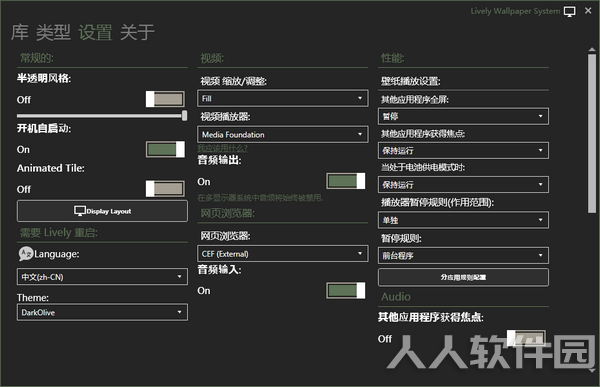Click the Audio section heading
The height and width of the screenshot is (387, 600).
pos(396,297)
